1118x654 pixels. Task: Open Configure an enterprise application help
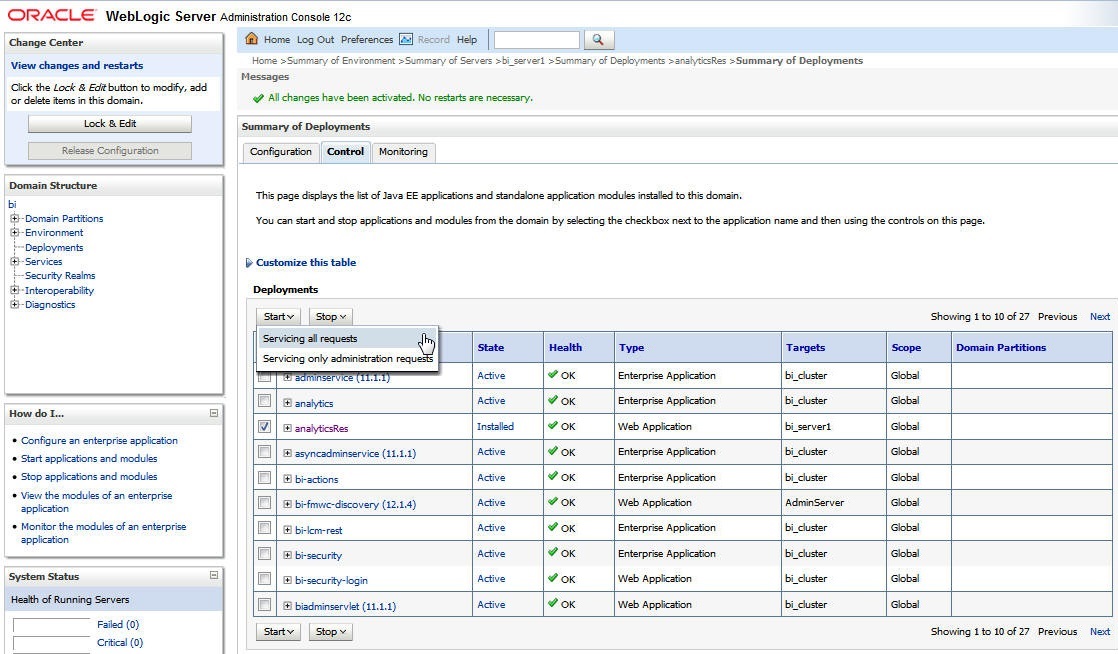99,441
